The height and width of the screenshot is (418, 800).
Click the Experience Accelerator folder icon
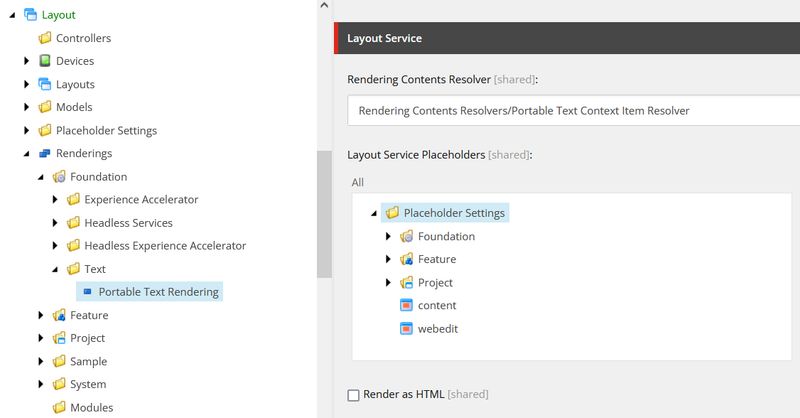[73, 199]
